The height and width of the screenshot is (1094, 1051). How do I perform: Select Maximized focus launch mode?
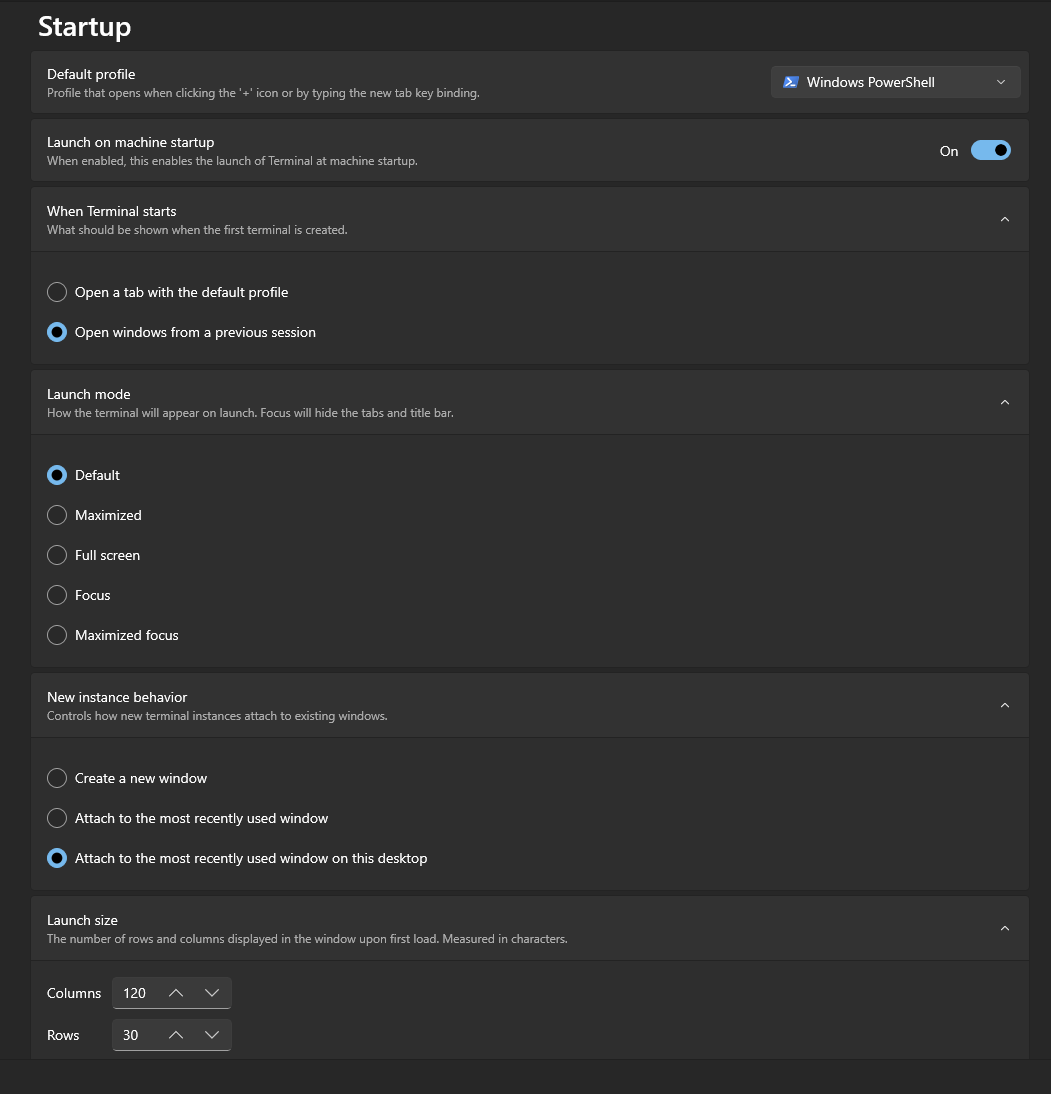point(57,635)
